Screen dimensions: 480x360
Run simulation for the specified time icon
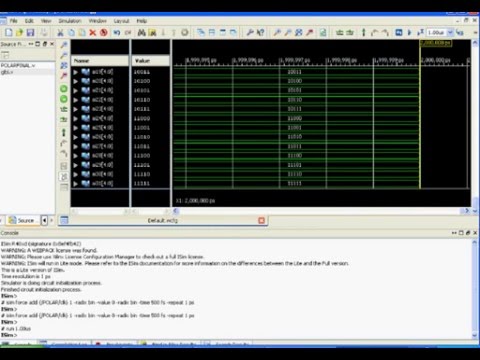420,32
